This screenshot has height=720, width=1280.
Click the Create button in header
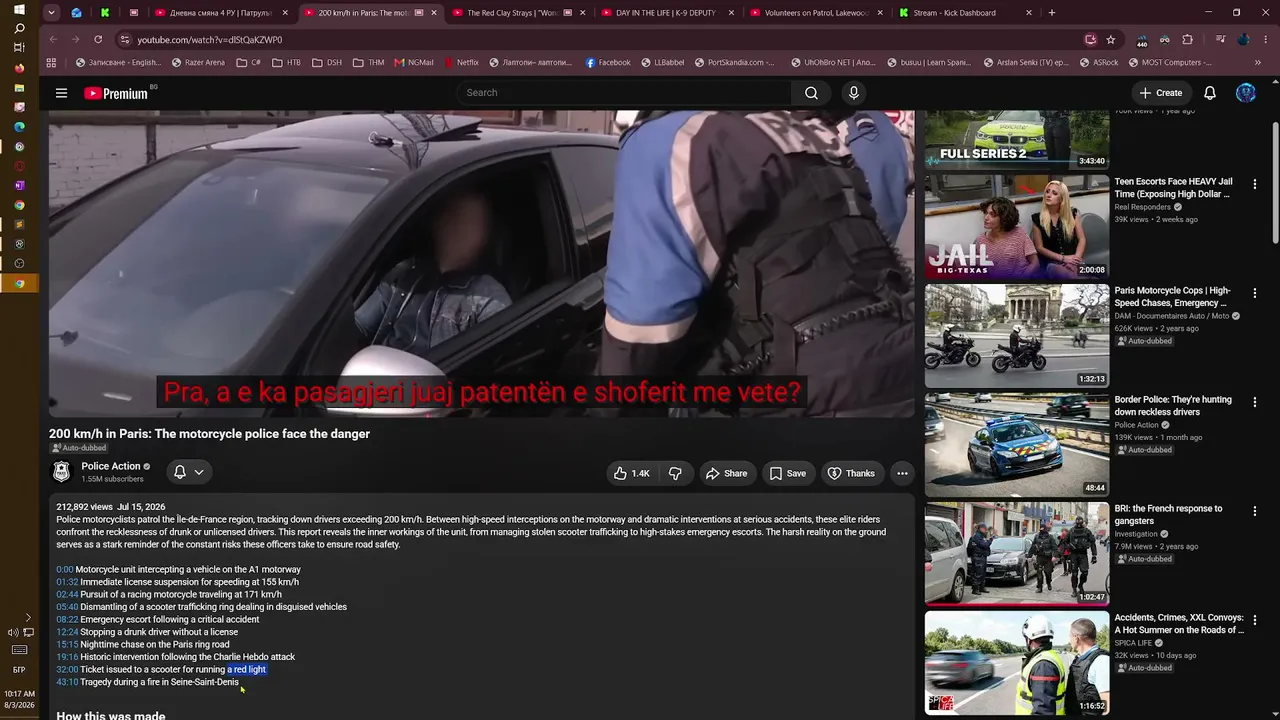coord(1160,93)
